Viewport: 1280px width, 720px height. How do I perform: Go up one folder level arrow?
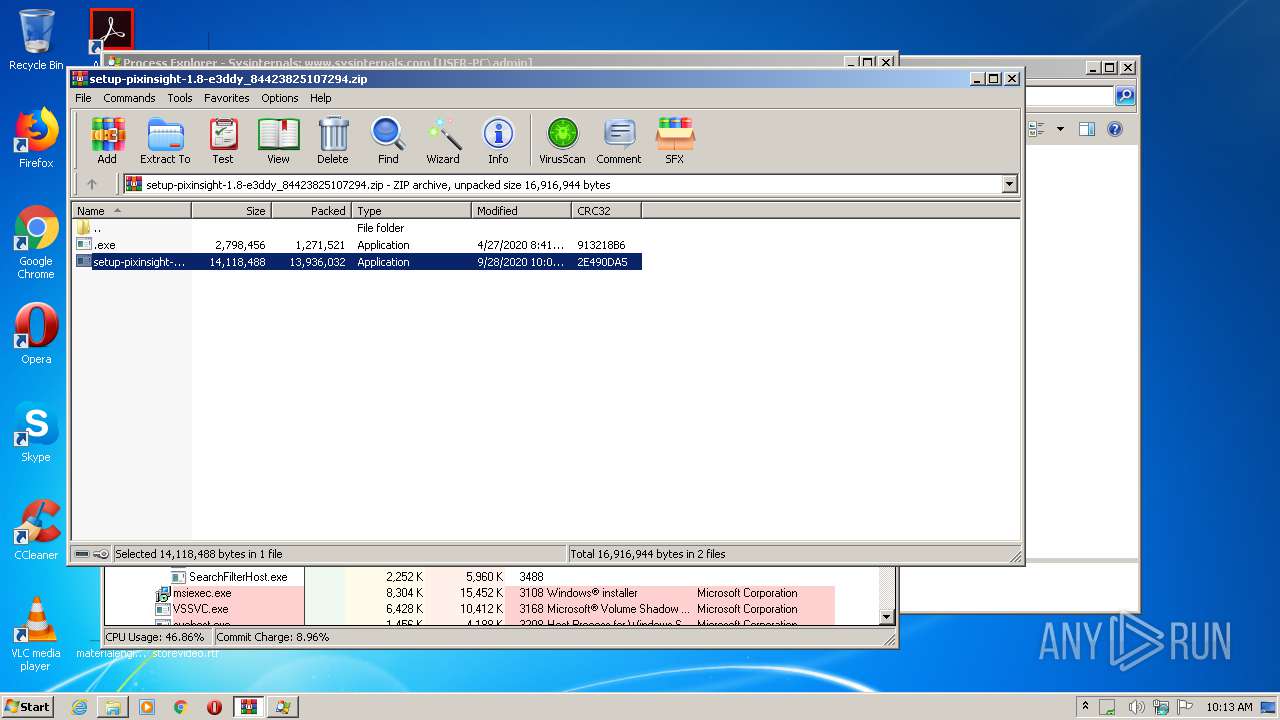pos(92,184)
